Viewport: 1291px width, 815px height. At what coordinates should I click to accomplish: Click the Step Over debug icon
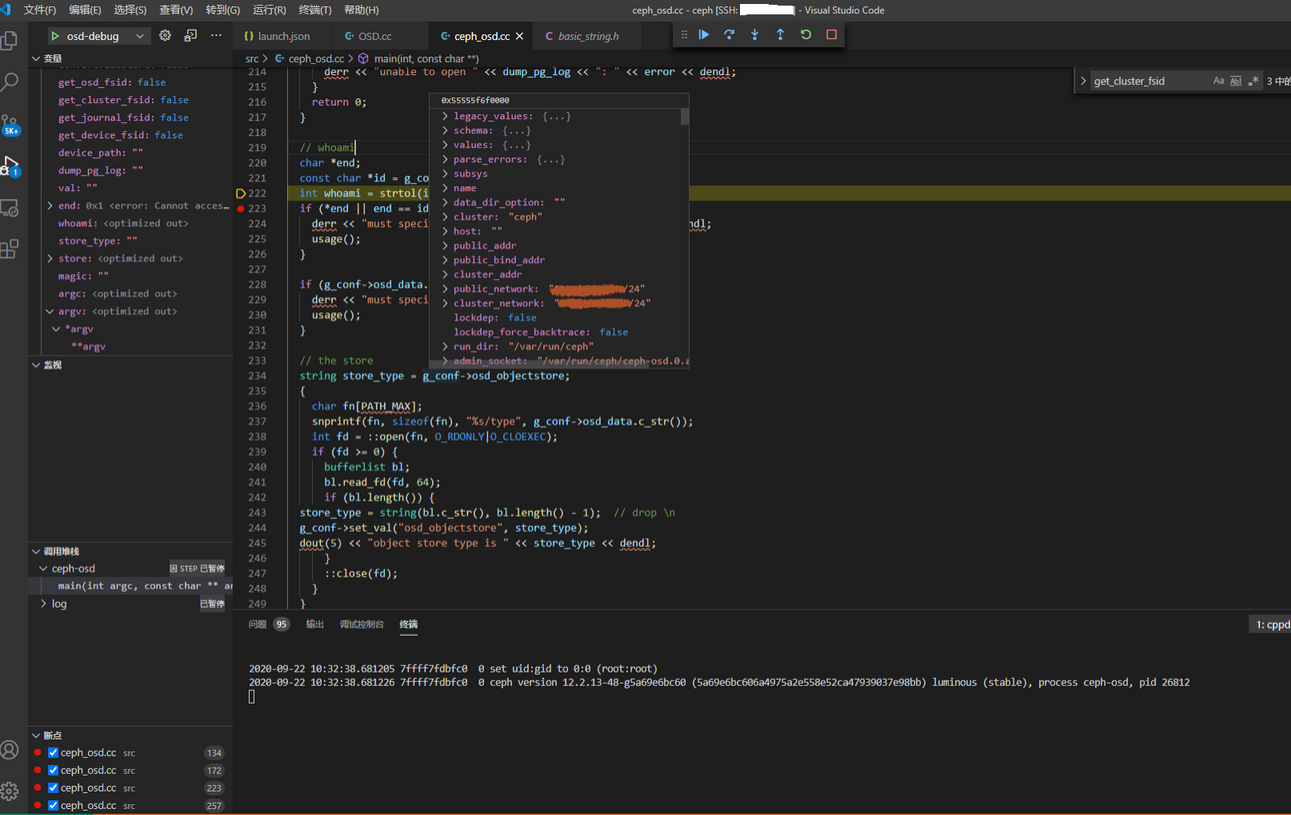click(x=729, y=35)
